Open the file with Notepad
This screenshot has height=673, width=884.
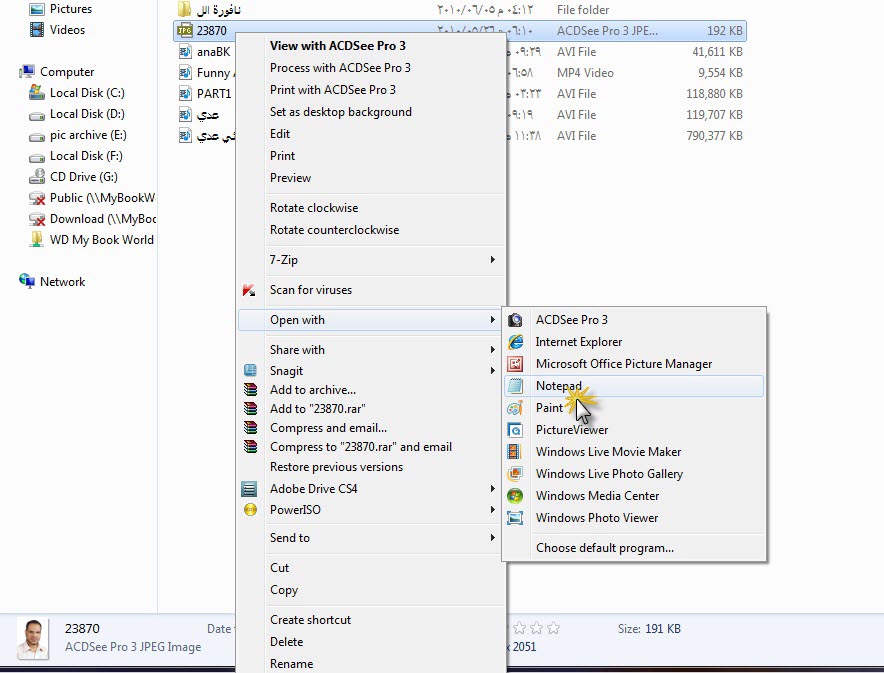click(x=558, y=386)
